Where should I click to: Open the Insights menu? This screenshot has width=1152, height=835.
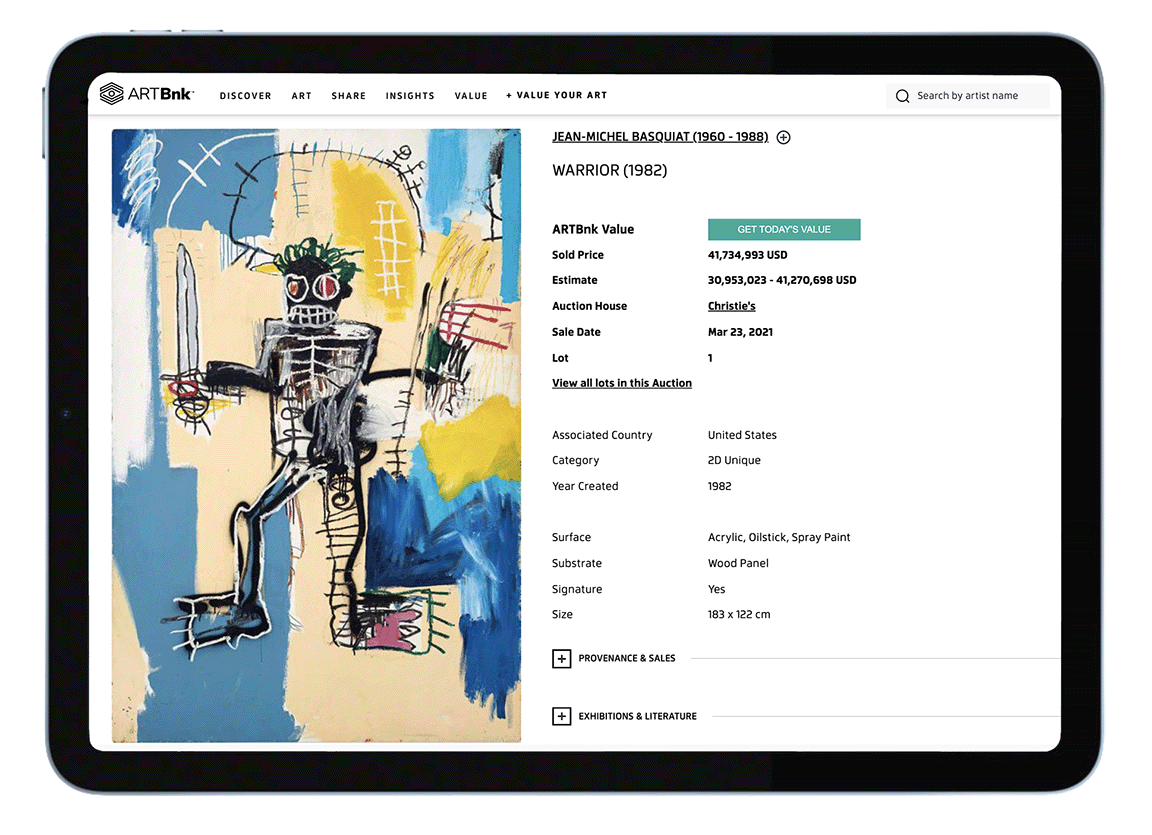pos(410,96)
